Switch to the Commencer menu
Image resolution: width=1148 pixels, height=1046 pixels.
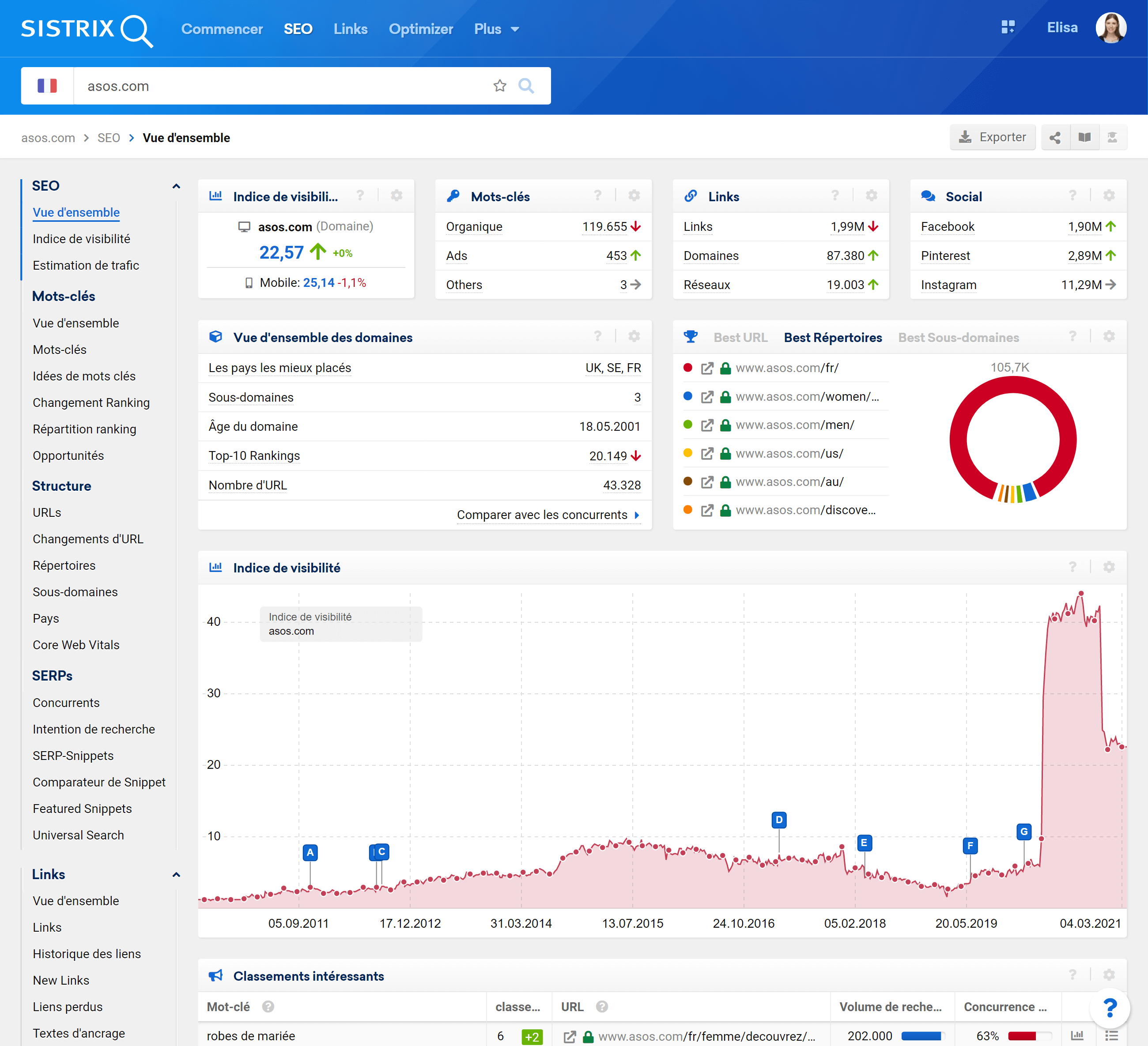coord(222,29)
